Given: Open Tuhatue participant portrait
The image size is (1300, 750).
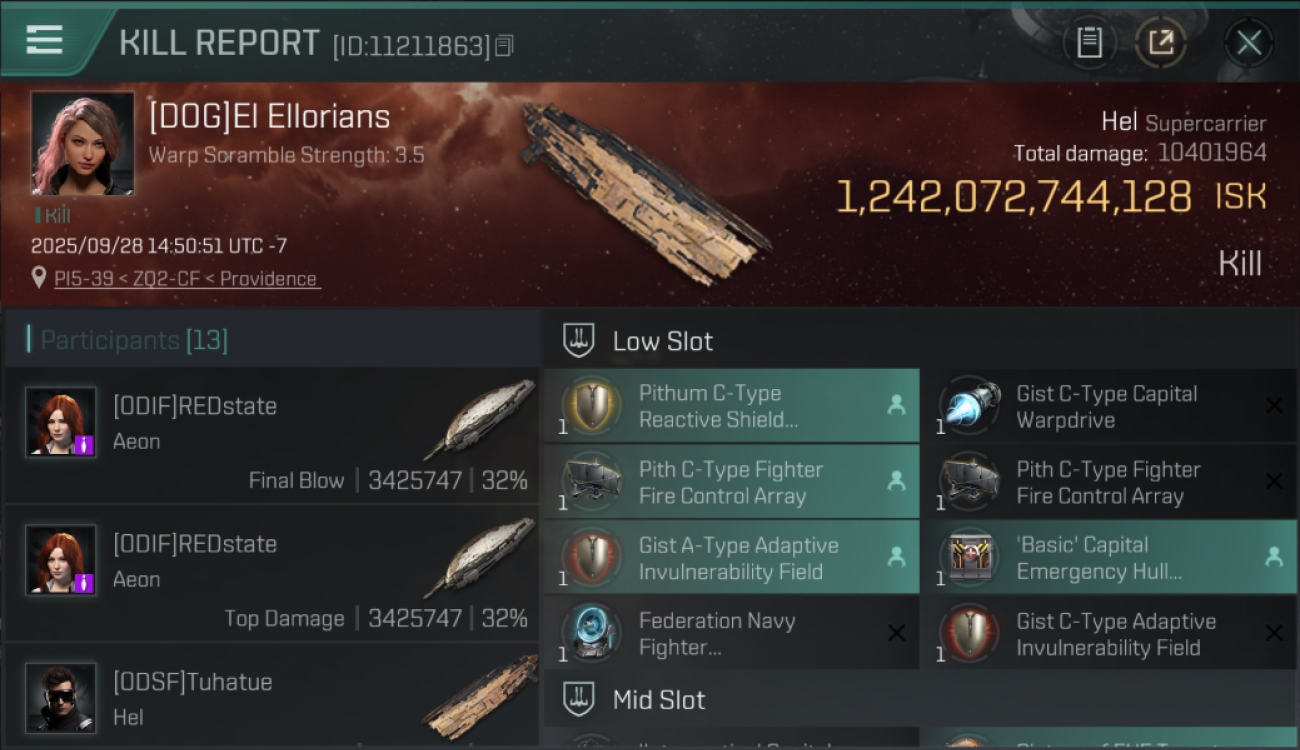Looking at the screenshot, I should [x=61, y=697].
